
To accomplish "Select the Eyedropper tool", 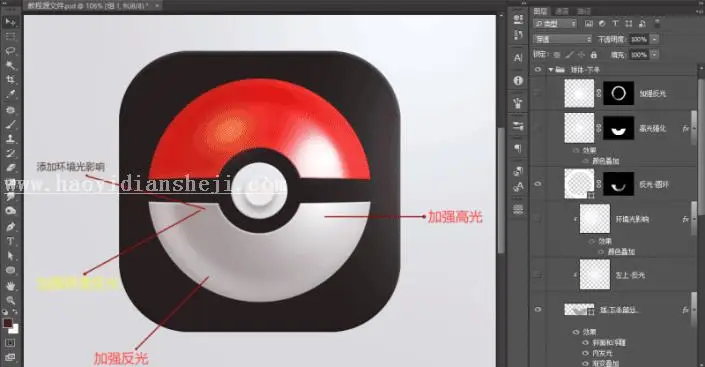I will tap(10, 94).
